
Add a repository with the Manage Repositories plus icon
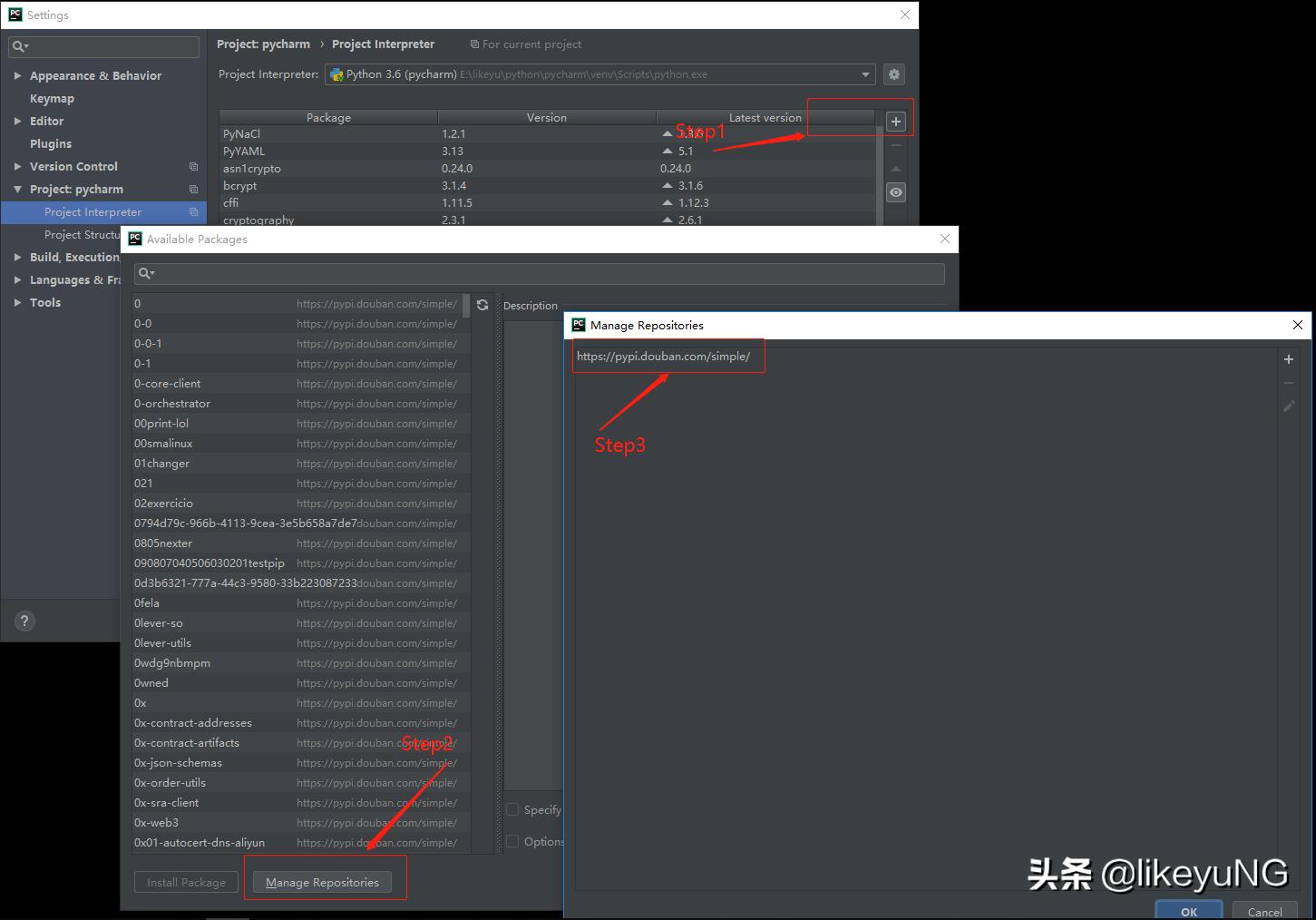point(1289,359)
